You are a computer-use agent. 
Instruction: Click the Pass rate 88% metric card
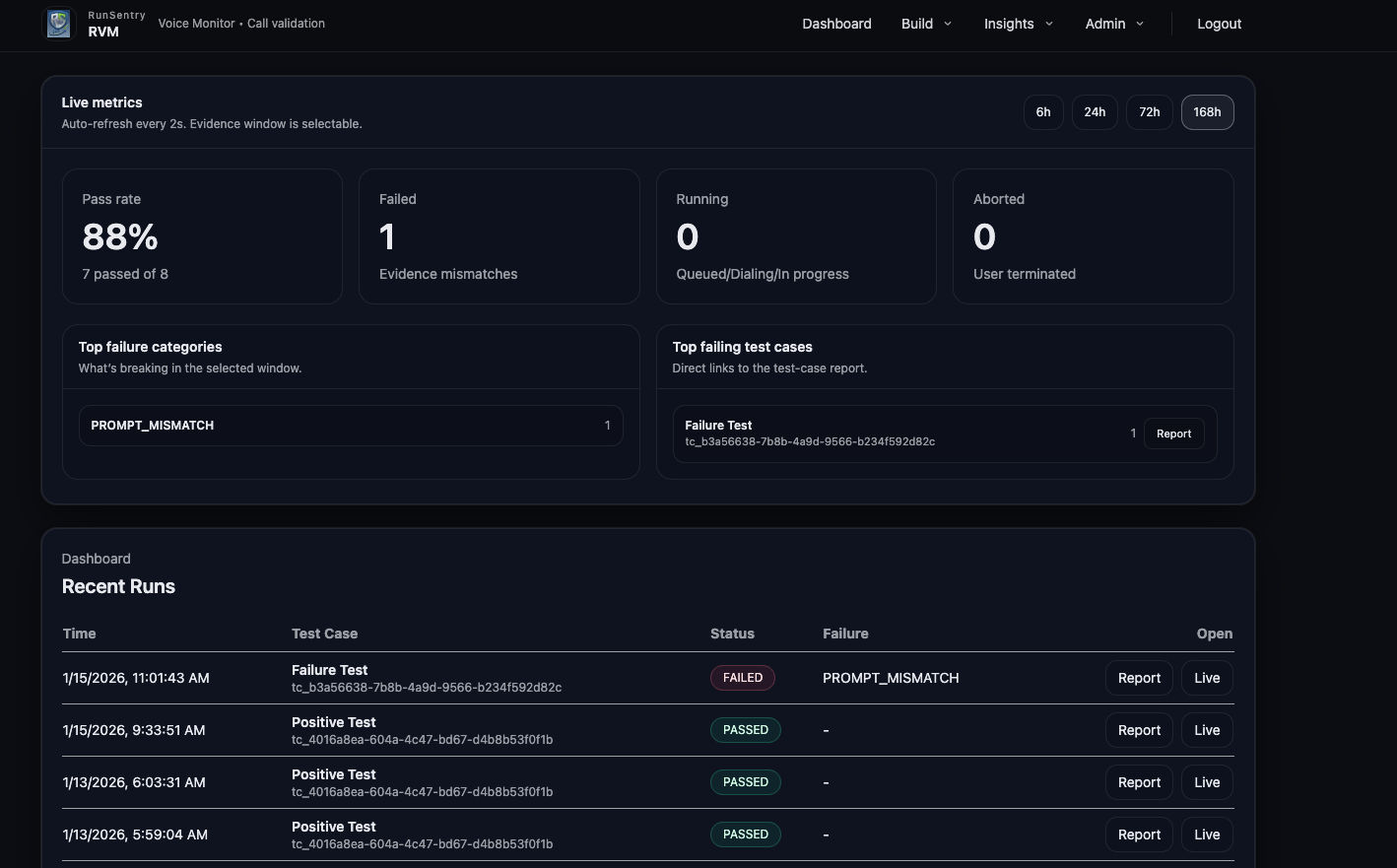pos(202,235)
